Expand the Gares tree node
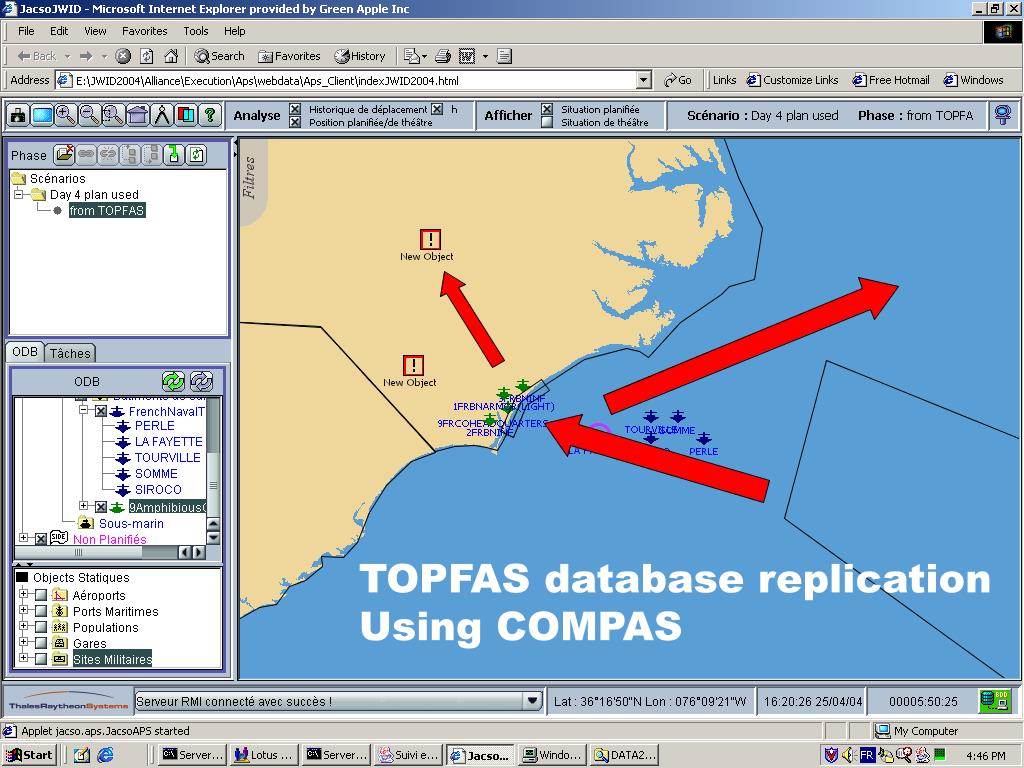Viewport: 1024px width, 768px height. 24,643
